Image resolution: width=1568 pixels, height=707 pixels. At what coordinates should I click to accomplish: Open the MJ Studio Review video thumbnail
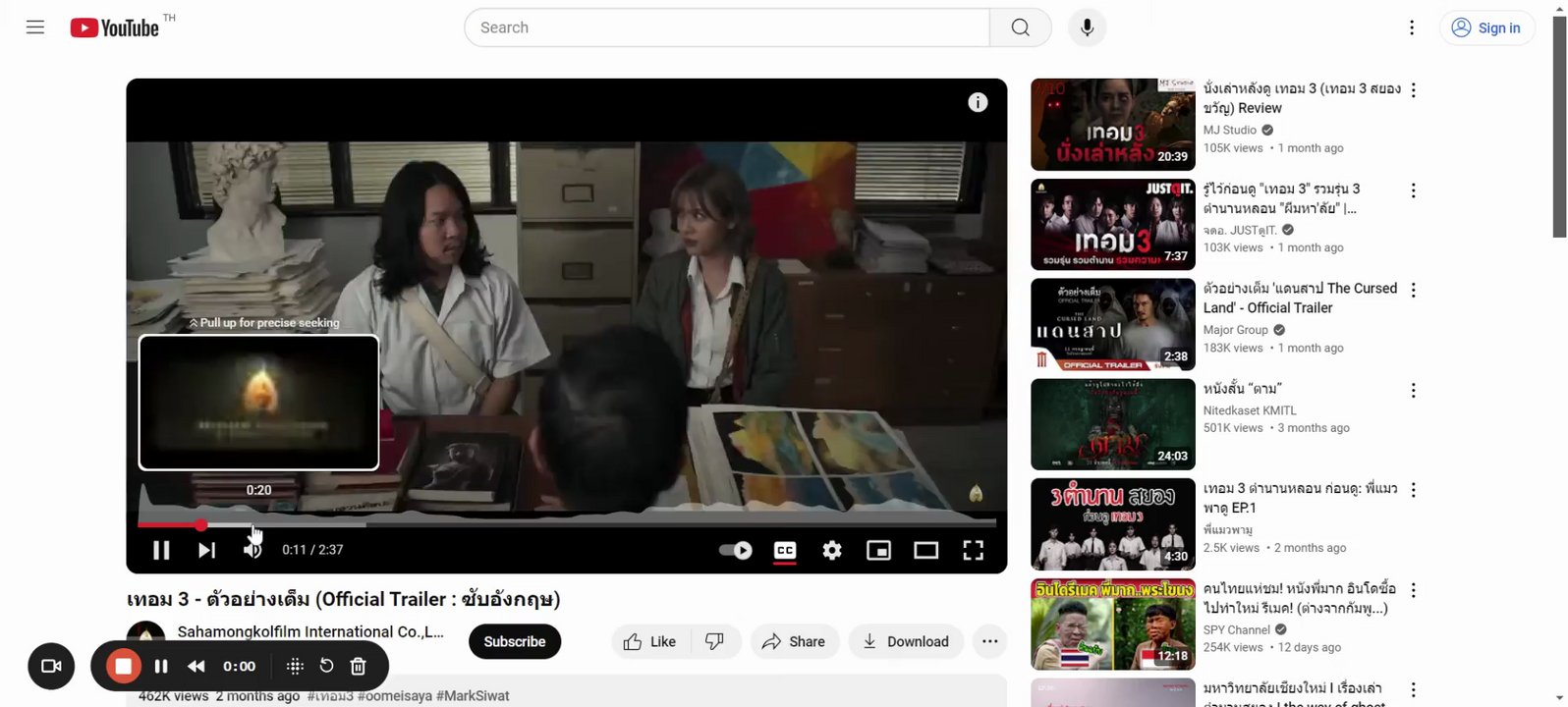(x=1113, y=125)
